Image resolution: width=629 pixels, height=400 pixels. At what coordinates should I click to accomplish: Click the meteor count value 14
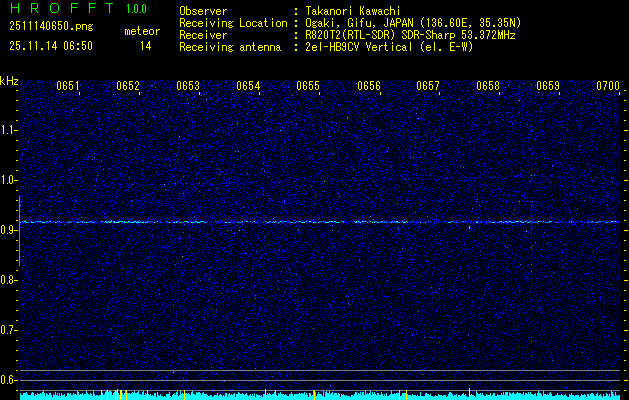coord(146,45)
